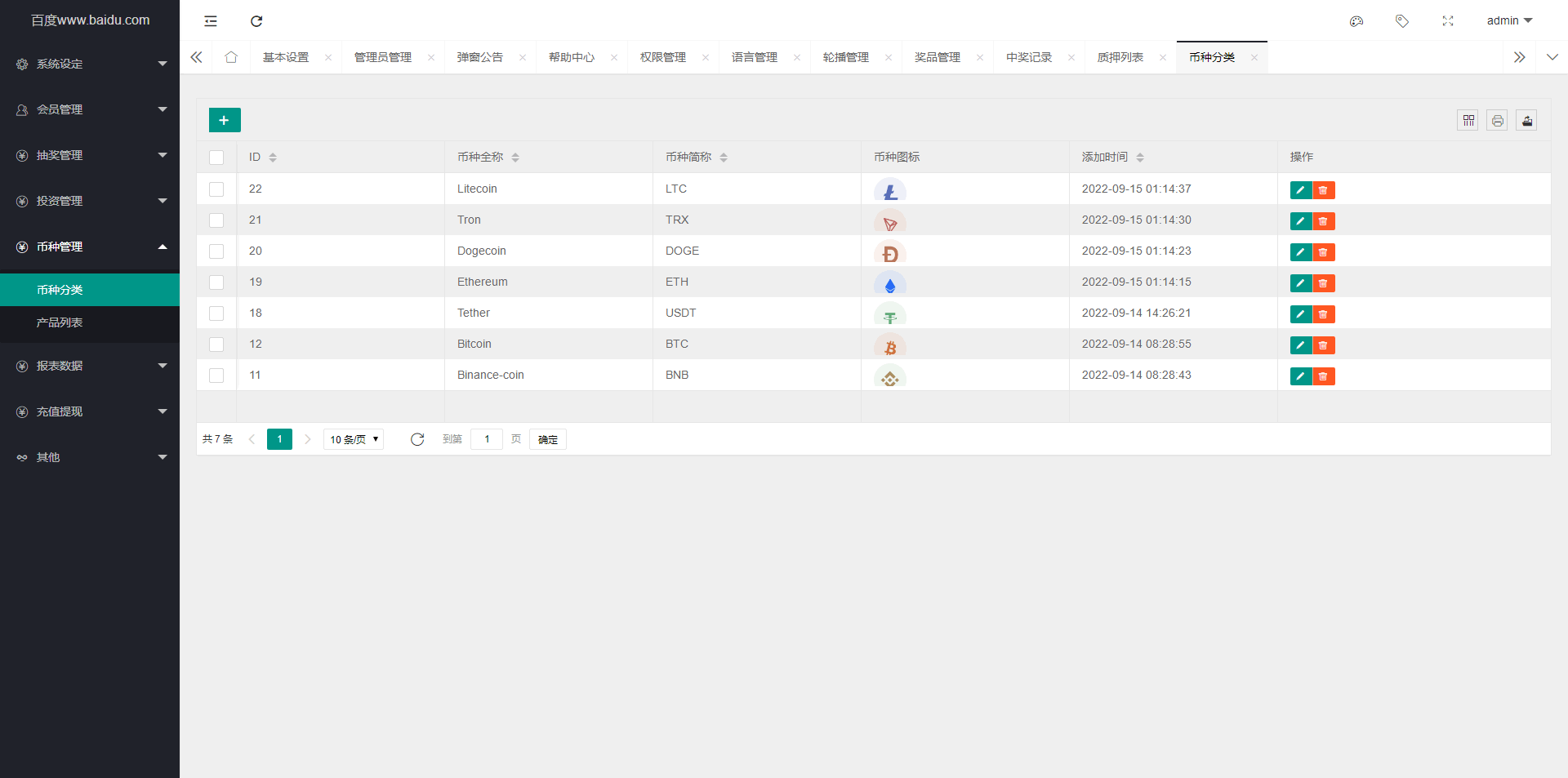
Task: Click the green add currency plus button
Action: coord(225,120)
